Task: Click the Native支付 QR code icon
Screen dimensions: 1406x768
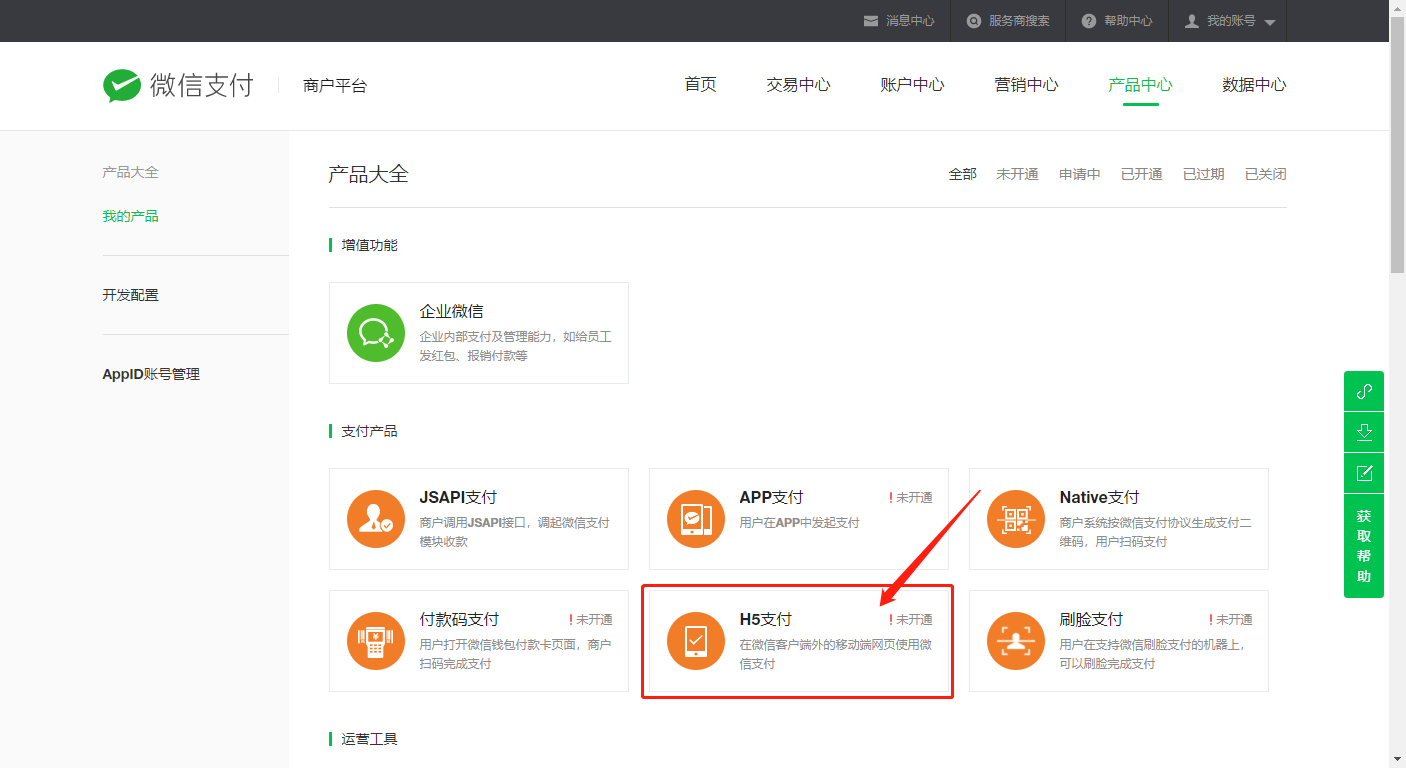Action: click(x=1016, y=519)
